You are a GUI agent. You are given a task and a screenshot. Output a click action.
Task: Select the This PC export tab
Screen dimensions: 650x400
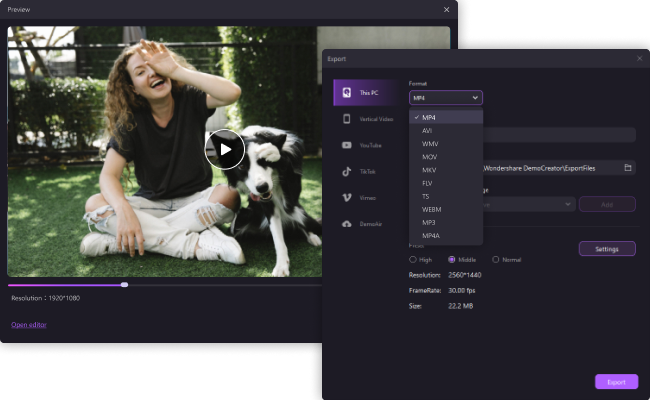(366, 92)
